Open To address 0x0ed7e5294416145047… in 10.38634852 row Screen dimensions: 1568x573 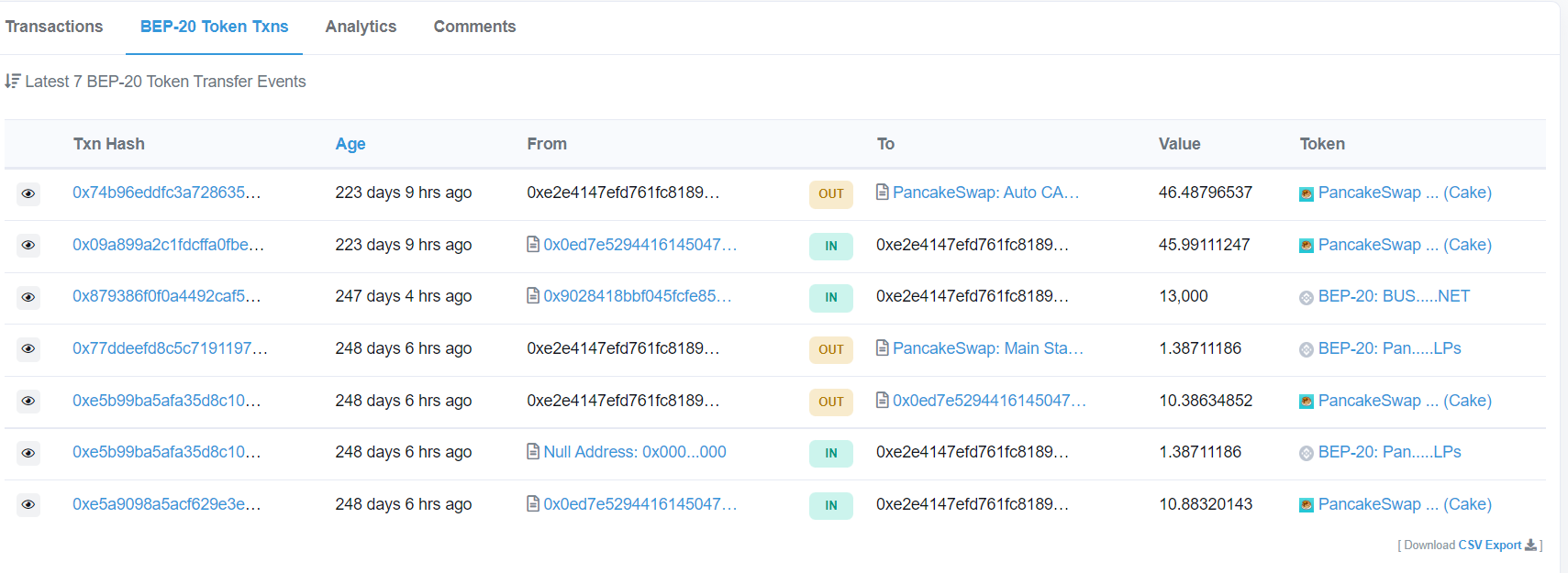pos(989,401)
